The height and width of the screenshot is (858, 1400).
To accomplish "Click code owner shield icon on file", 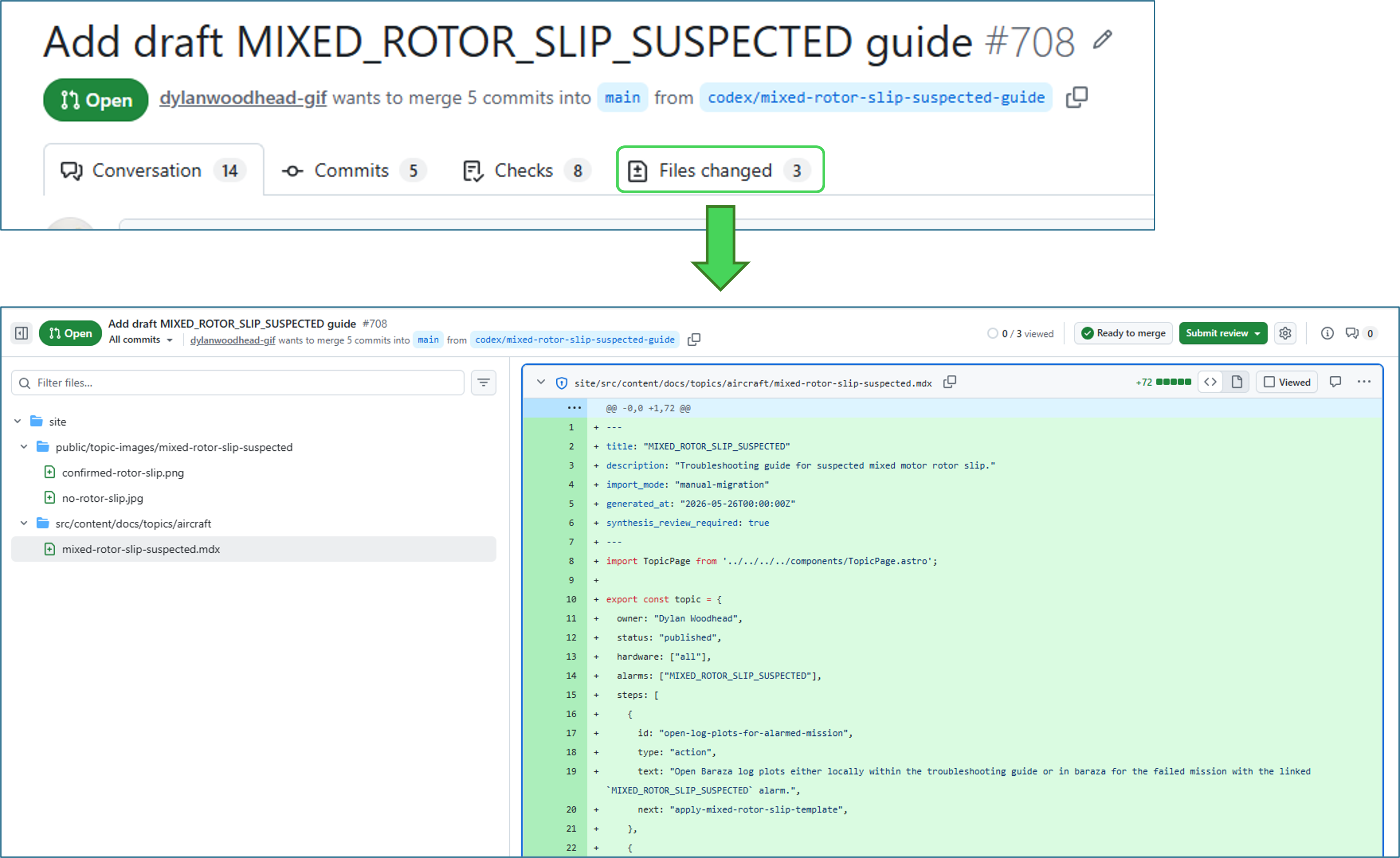I will pos(561,383).
